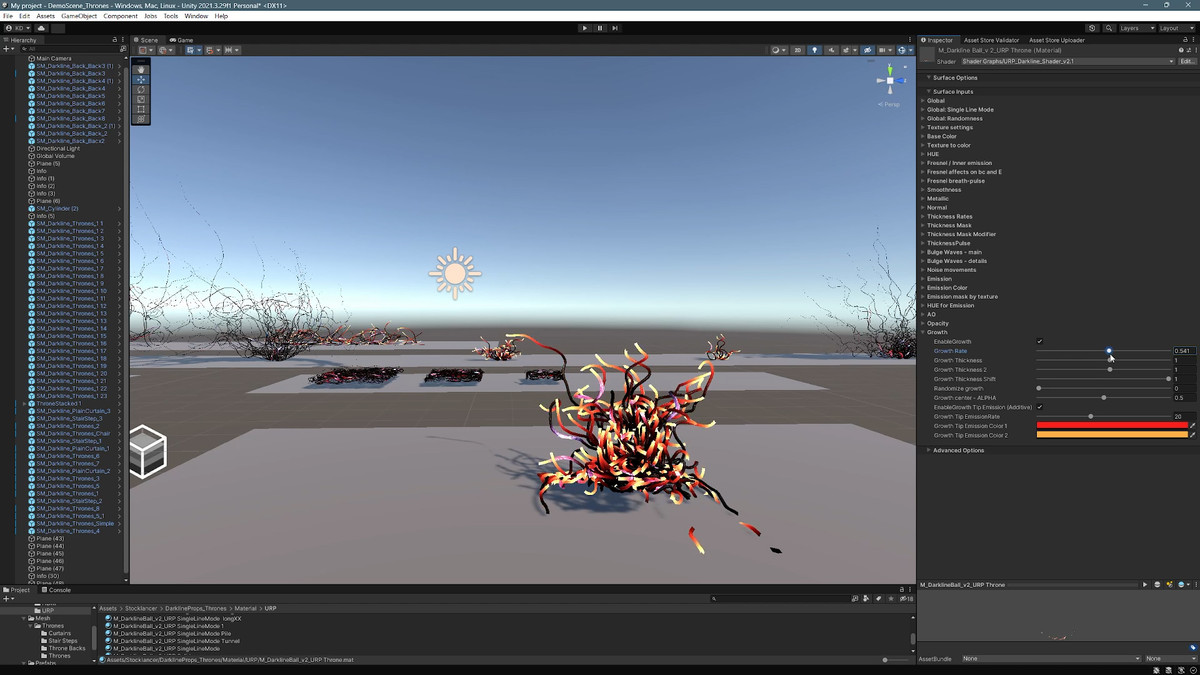
Task: Toggle 2D view mode in scene
Action: [797, 50]
